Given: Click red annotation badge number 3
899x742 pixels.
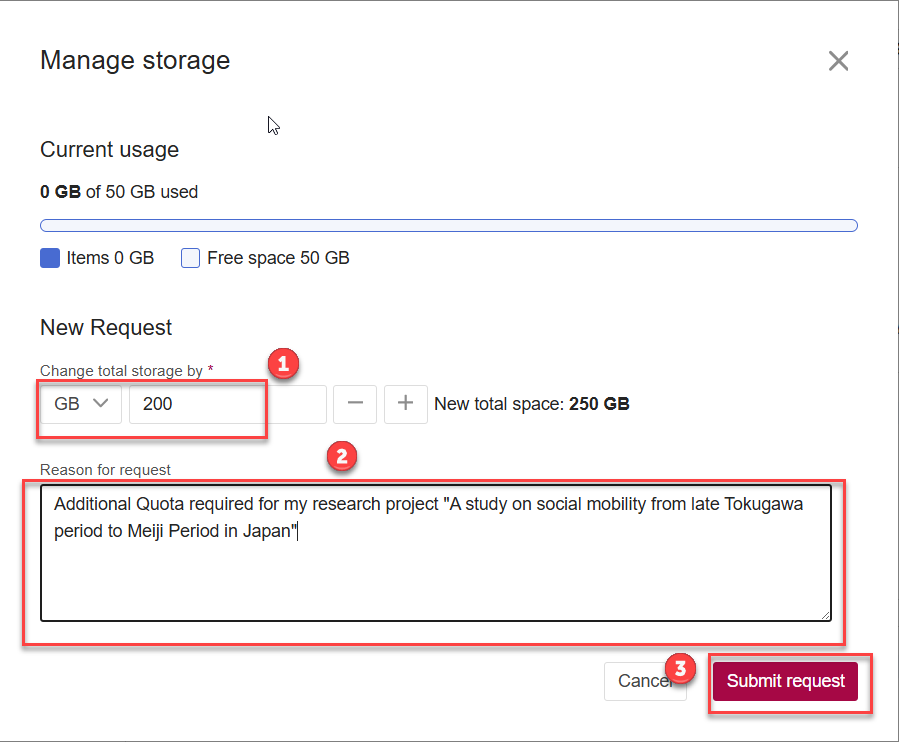Looking at the screenshot, I should pos(680,669).
